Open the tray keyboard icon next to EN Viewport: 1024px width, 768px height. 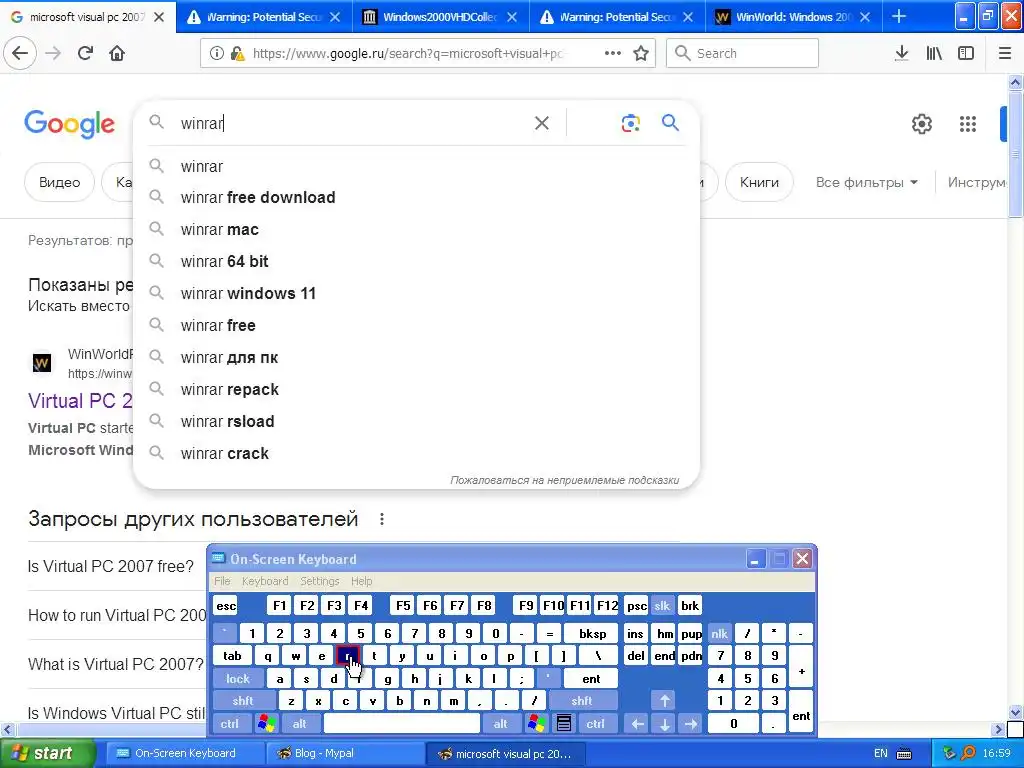tap(904, 754)
